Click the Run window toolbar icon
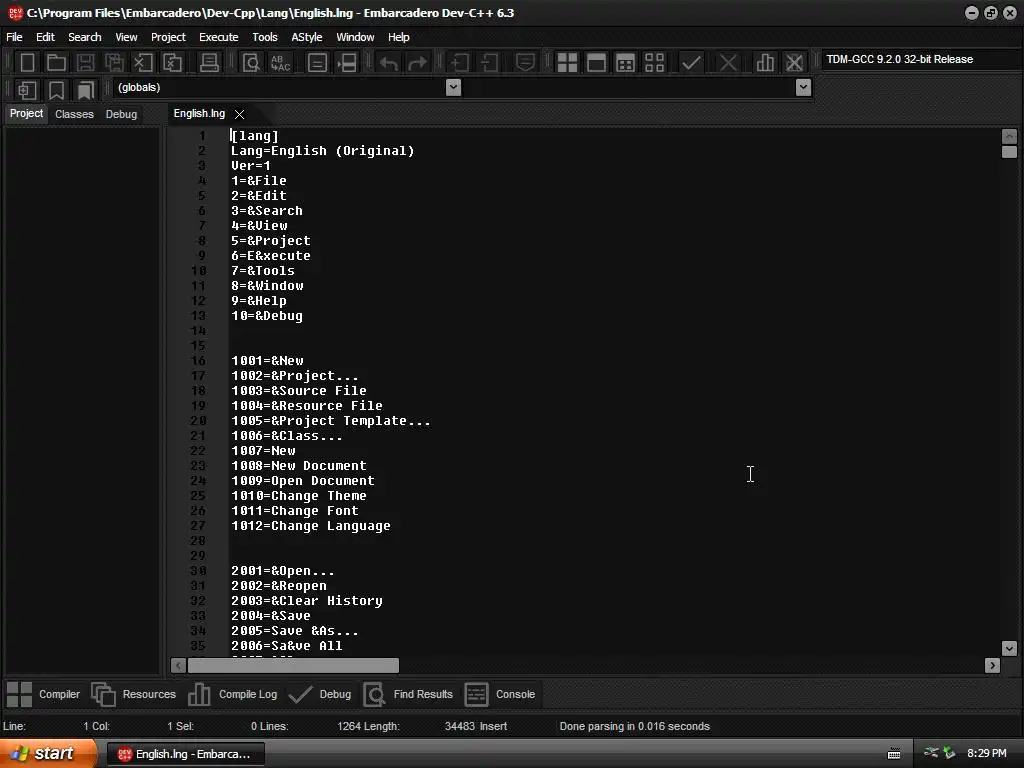 [596, 63]
